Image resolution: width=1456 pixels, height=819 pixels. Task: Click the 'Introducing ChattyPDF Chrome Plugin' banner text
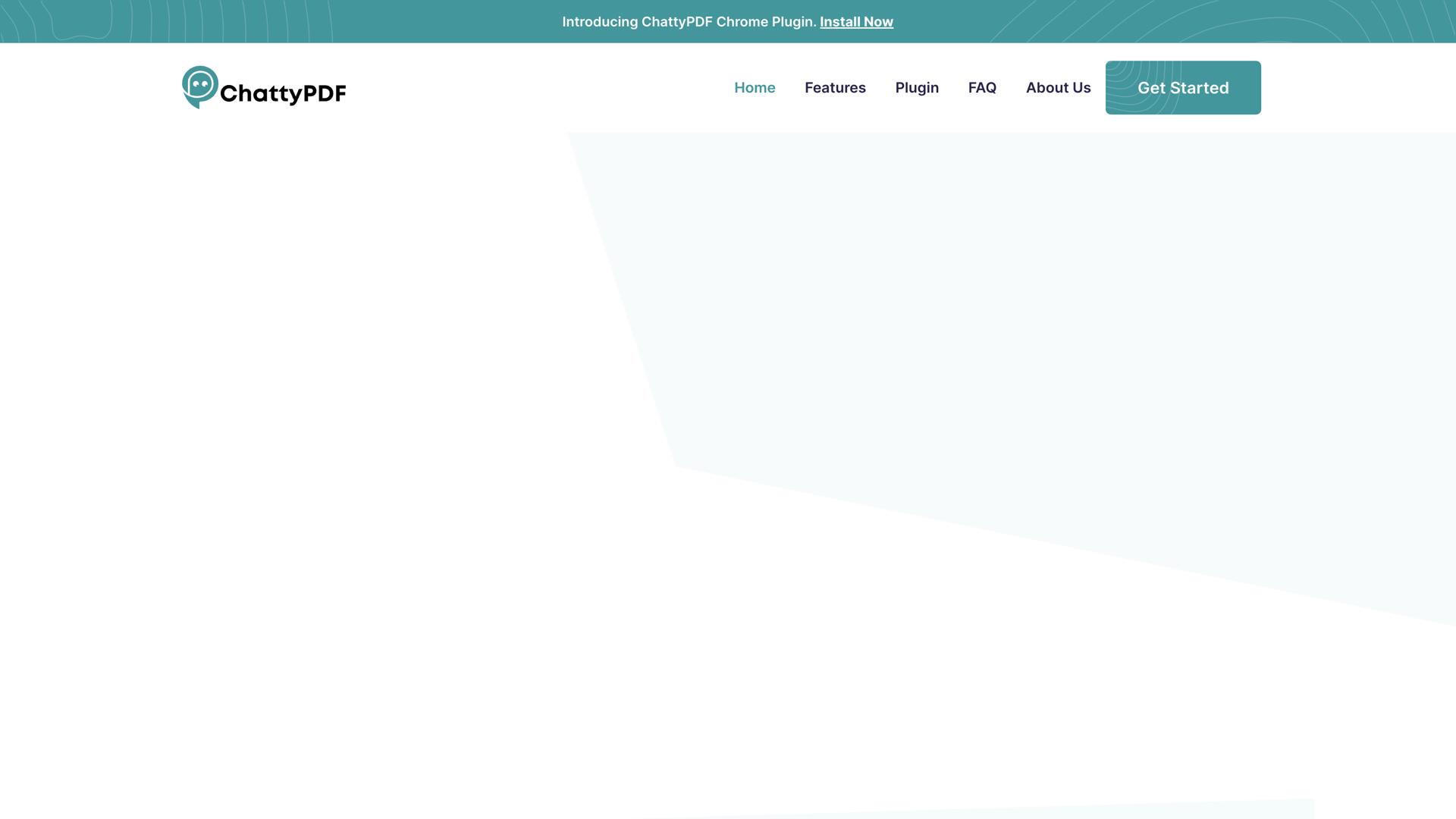(689, 22)
